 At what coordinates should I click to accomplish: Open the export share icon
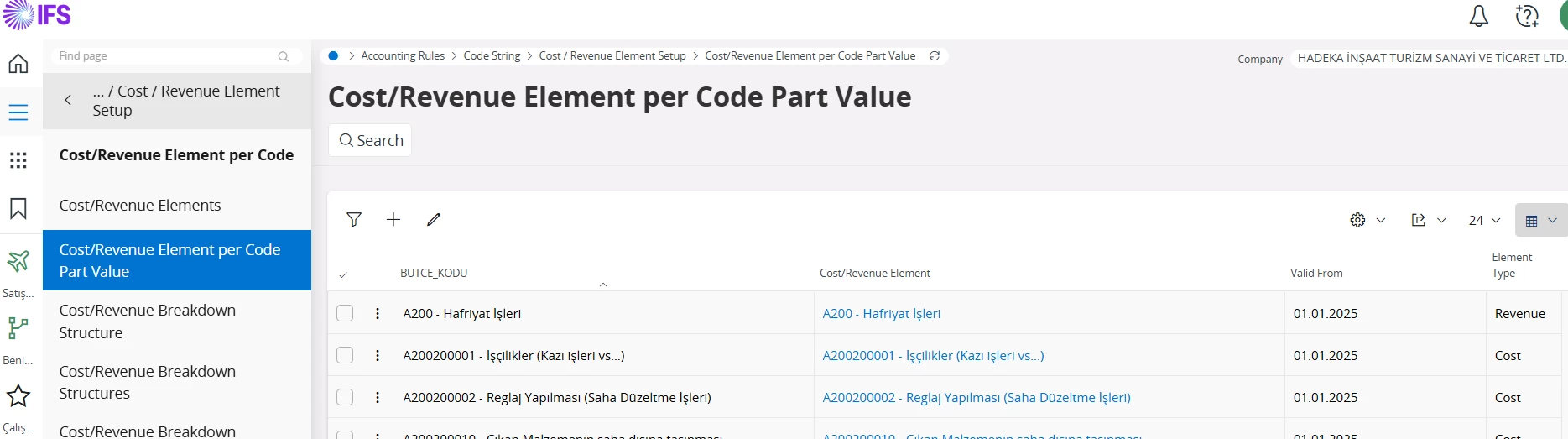tap(1419, 220)
